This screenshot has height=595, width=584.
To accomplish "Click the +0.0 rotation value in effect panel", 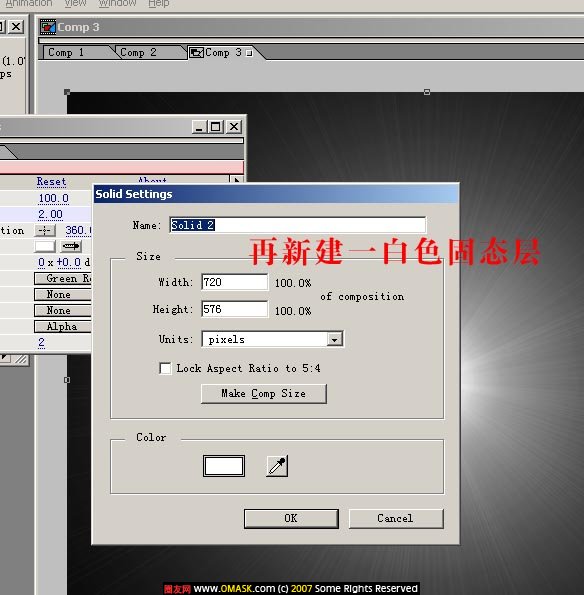I will coord(69,262).
